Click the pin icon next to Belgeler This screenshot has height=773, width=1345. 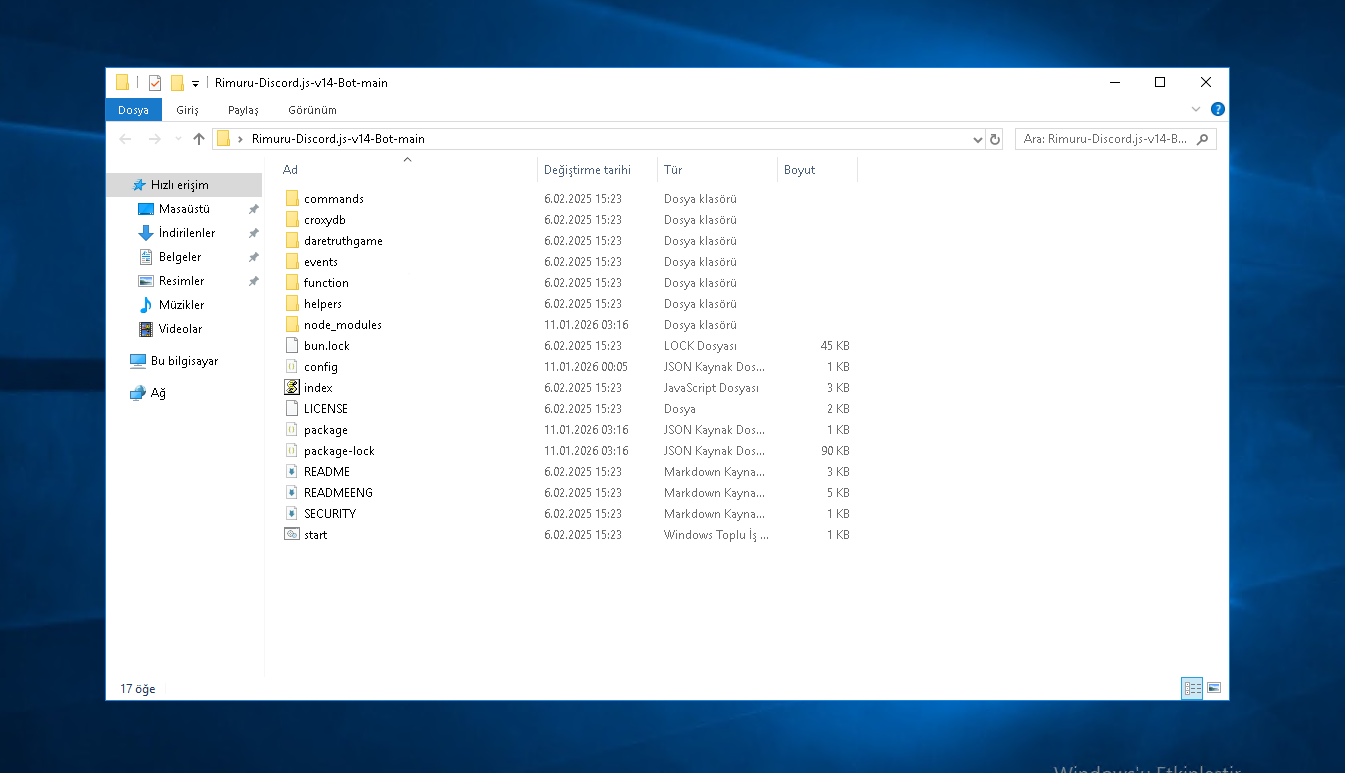[x=253, y=257]
